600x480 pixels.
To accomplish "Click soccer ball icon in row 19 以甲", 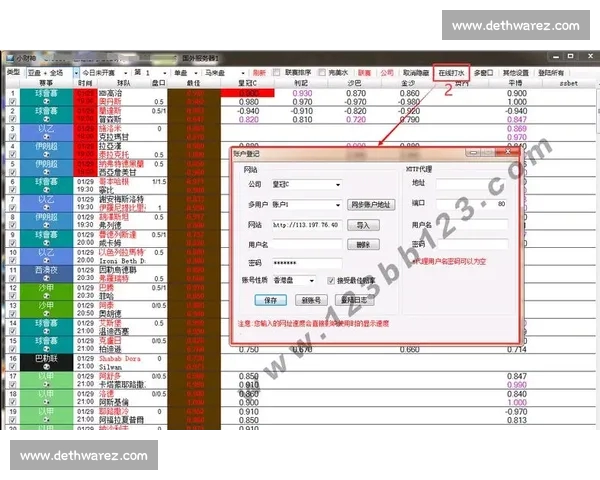I will point(46,420).
